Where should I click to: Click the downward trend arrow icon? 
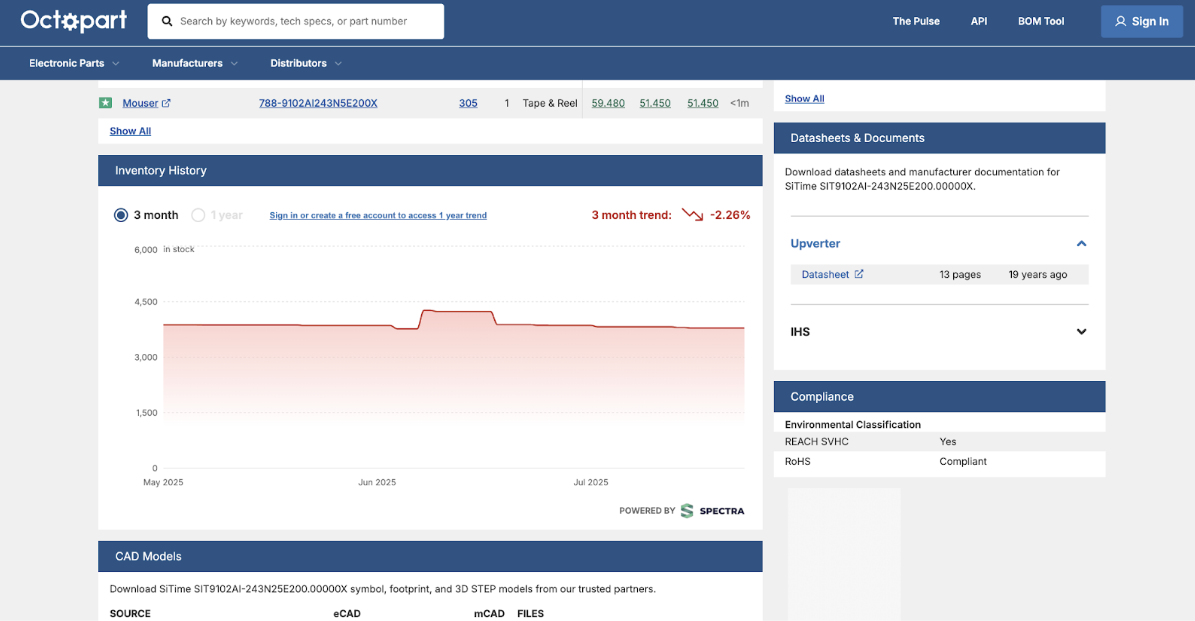pos(693,215)
